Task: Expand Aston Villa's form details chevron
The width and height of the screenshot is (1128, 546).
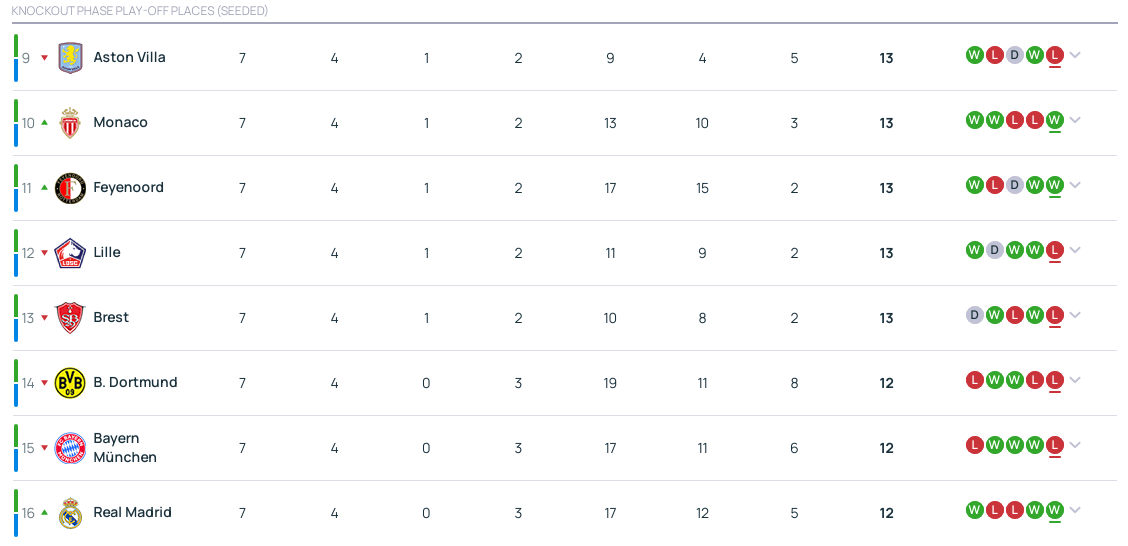Action: click(1075, 55)
